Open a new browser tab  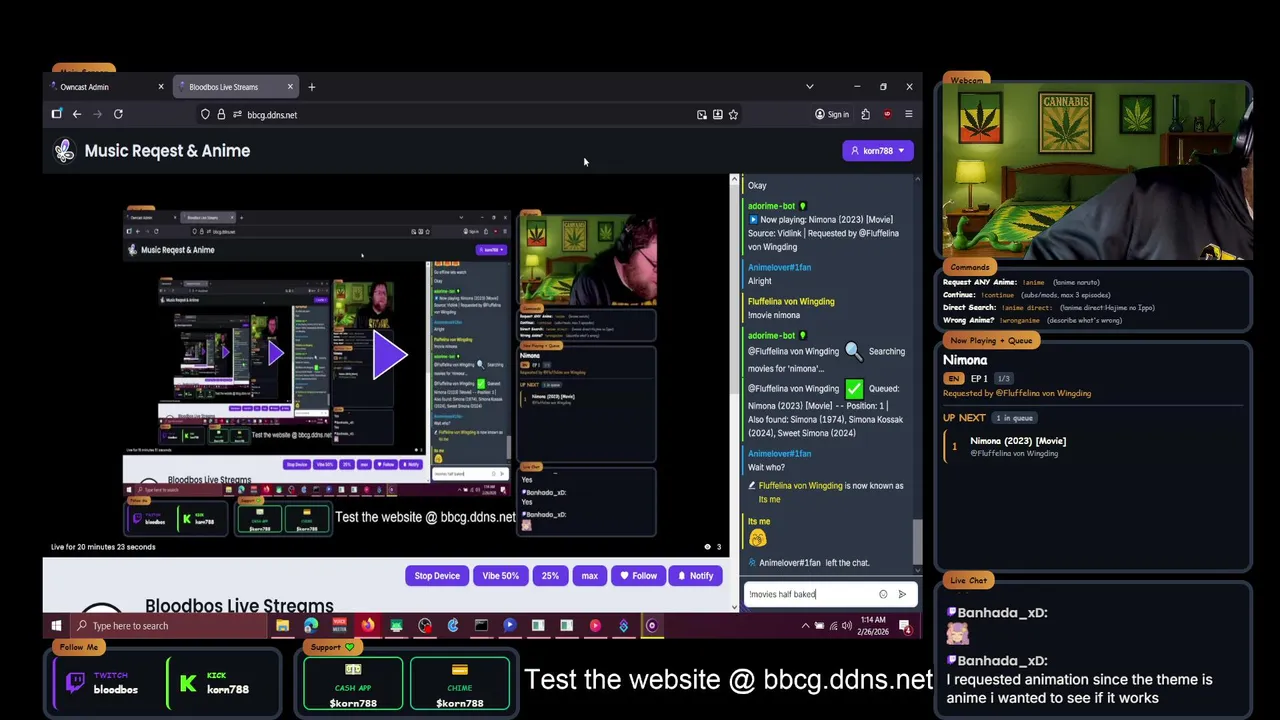point(311,87)
